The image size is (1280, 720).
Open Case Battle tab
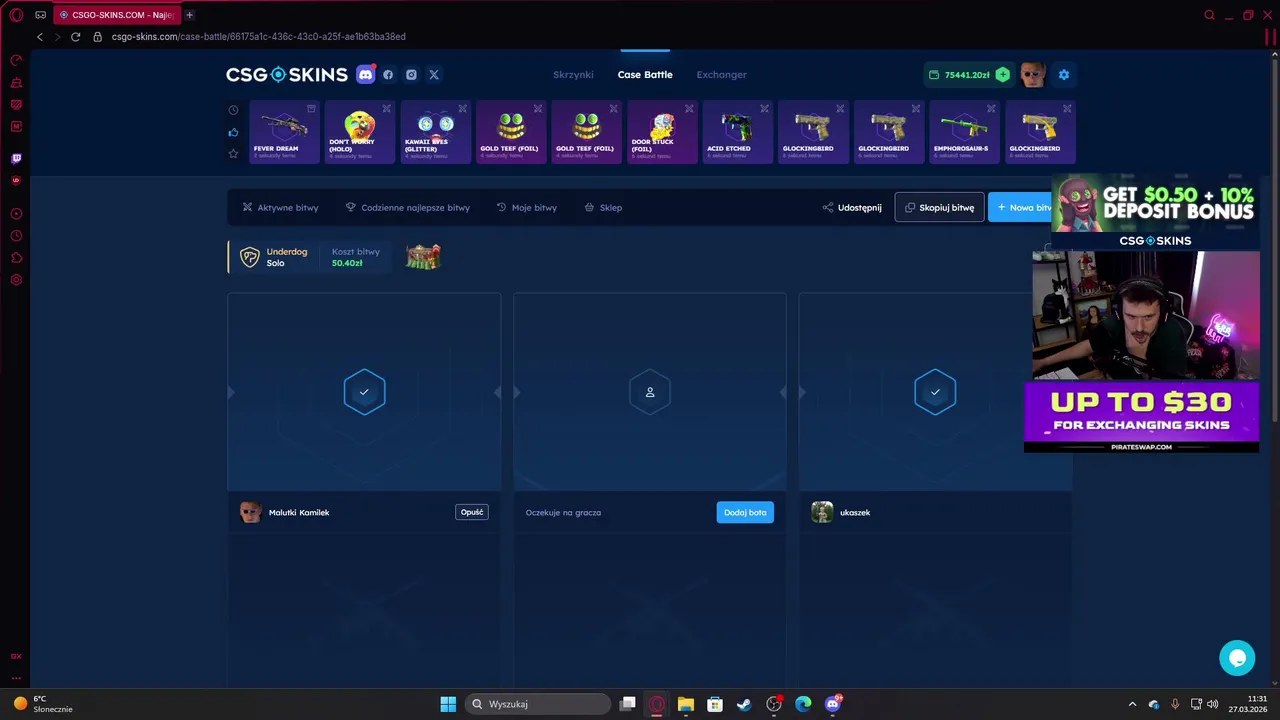(645, 74)
